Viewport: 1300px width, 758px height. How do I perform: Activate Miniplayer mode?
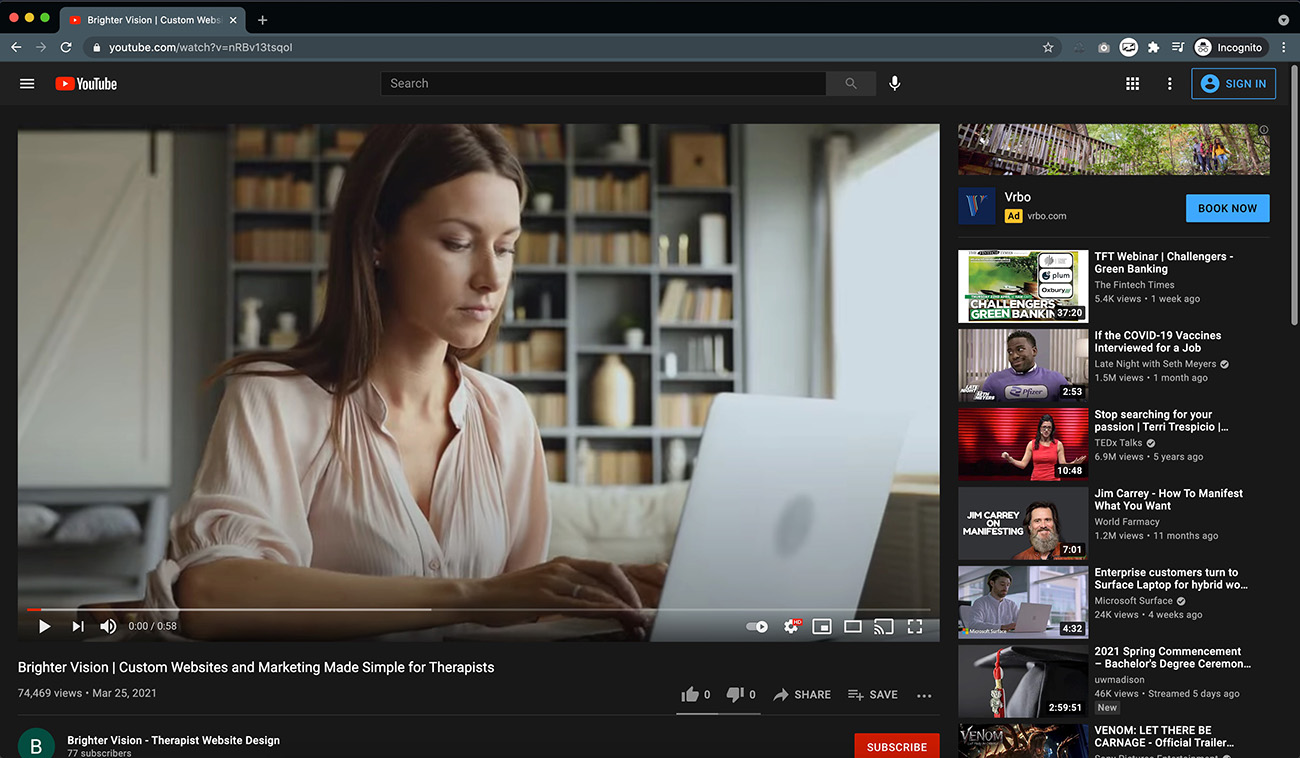pos(822,626)
